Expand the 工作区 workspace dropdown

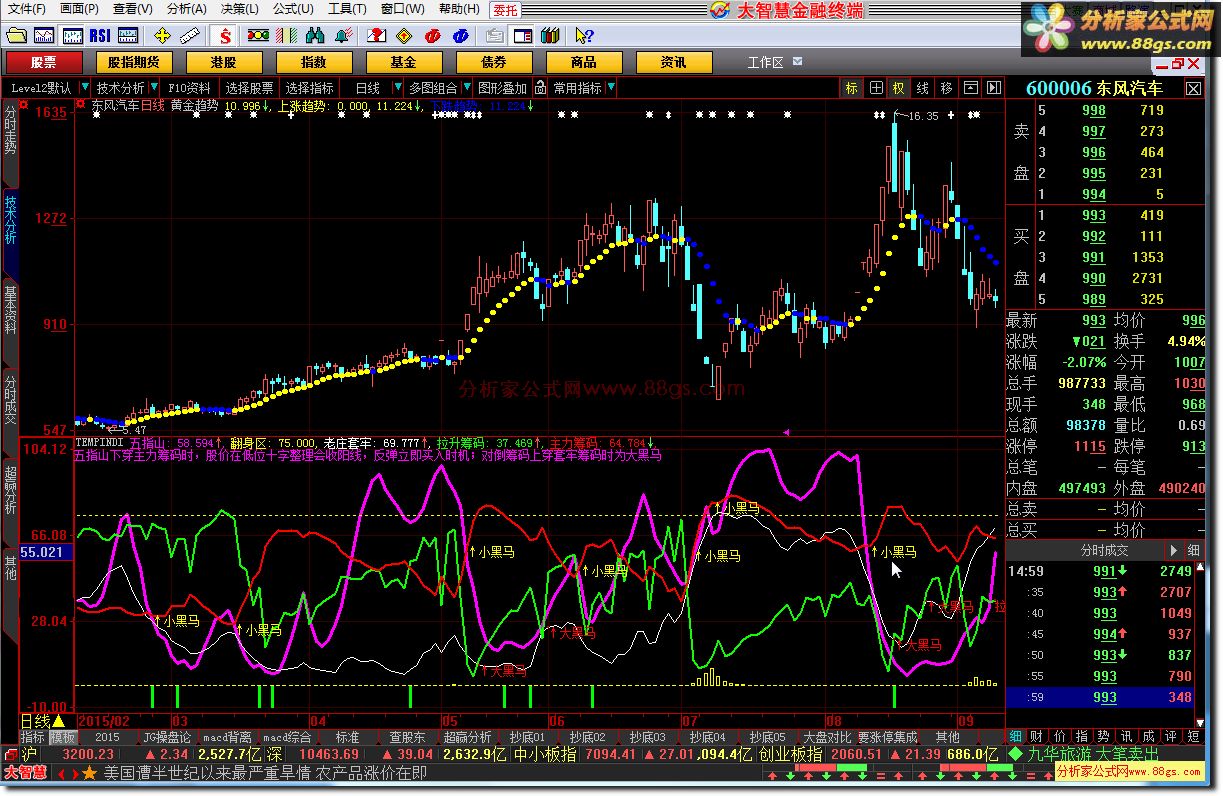coord(797,62)
